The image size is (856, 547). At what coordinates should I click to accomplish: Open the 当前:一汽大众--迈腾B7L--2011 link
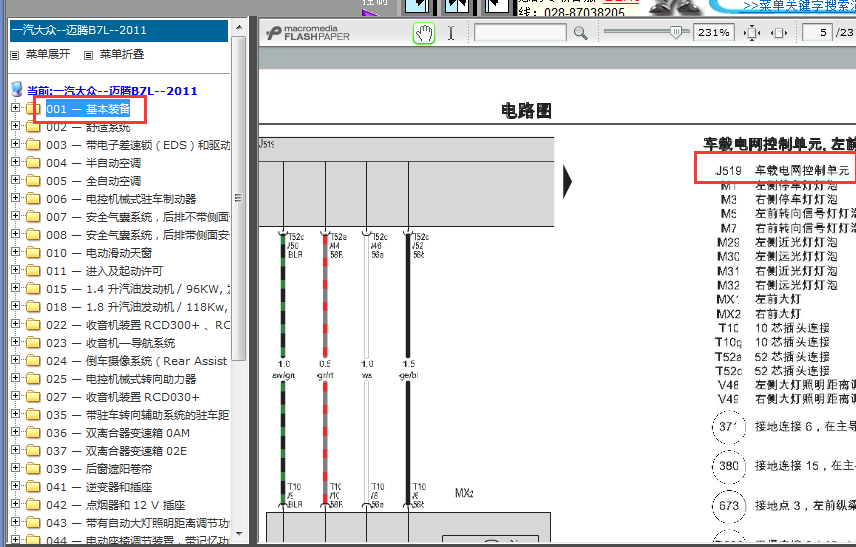tap(112, 91)
